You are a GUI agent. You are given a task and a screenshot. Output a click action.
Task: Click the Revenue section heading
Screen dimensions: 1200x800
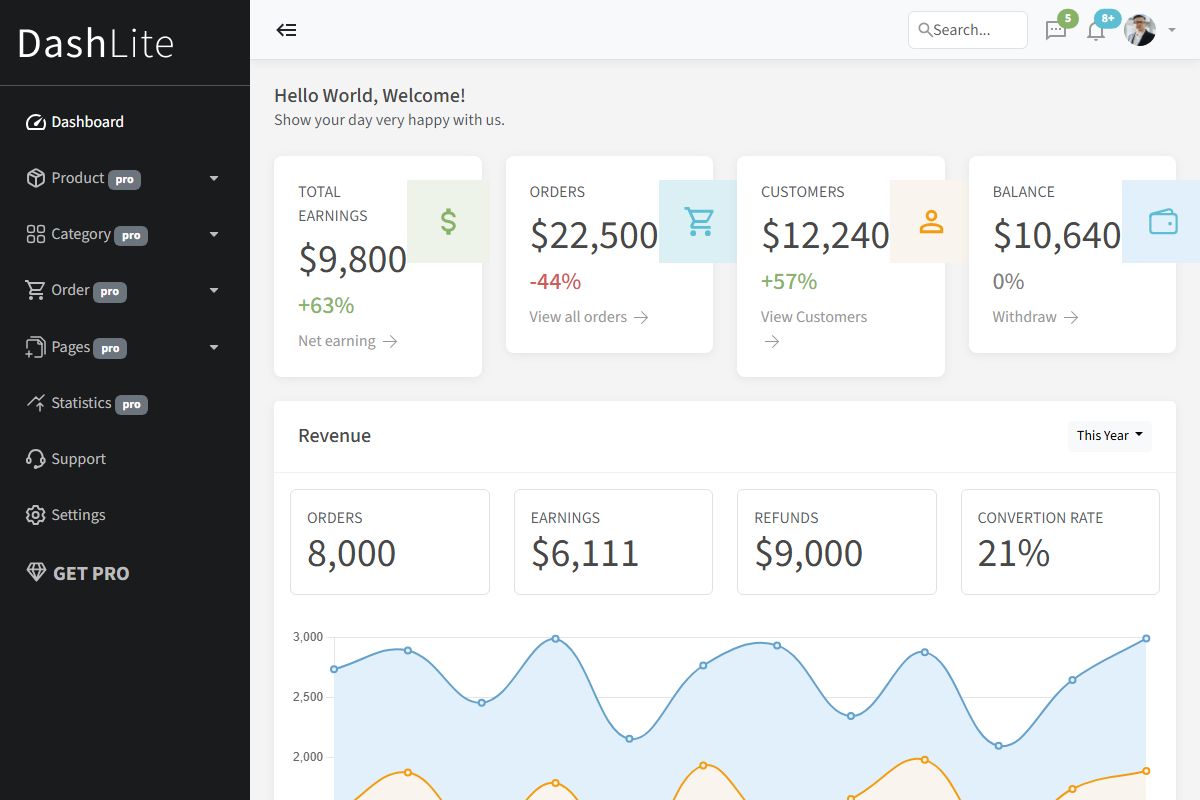[x=334, y=436]
